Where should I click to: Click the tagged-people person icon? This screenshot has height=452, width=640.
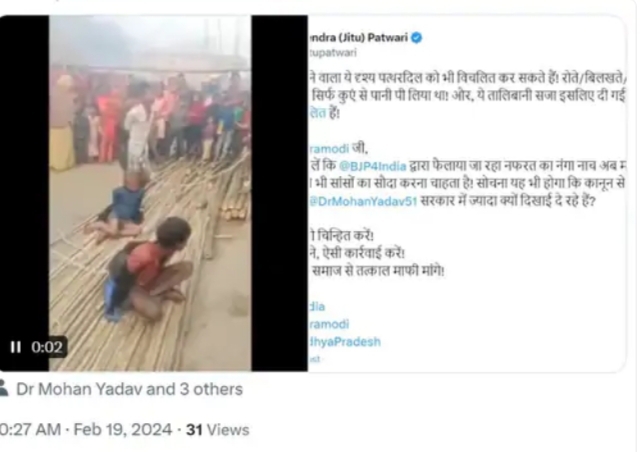[x=4, y=388]
